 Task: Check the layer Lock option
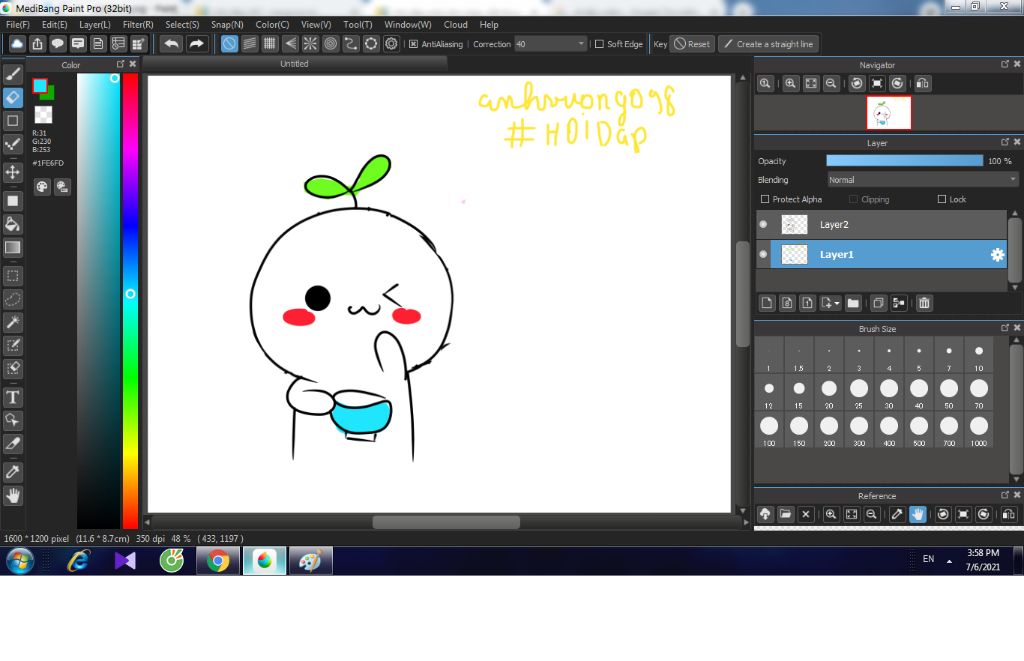click(x=942, y=199)
